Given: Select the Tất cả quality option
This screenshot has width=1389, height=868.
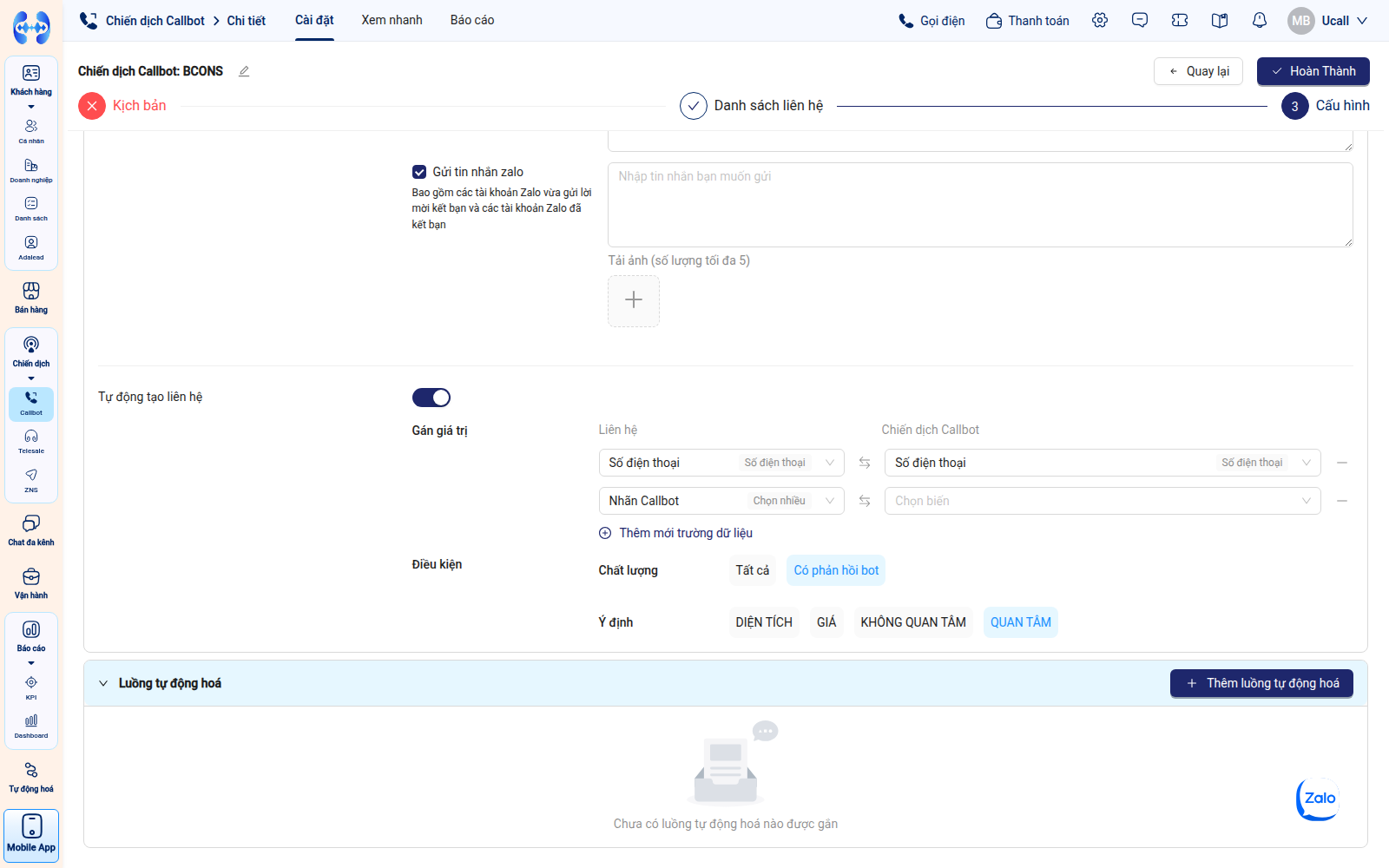Looking at the screenshot, I should pos(753,570).
